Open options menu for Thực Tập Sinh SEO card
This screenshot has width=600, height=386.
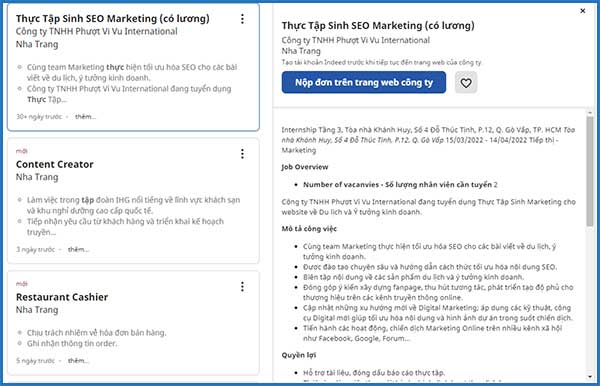pos(242,19)
